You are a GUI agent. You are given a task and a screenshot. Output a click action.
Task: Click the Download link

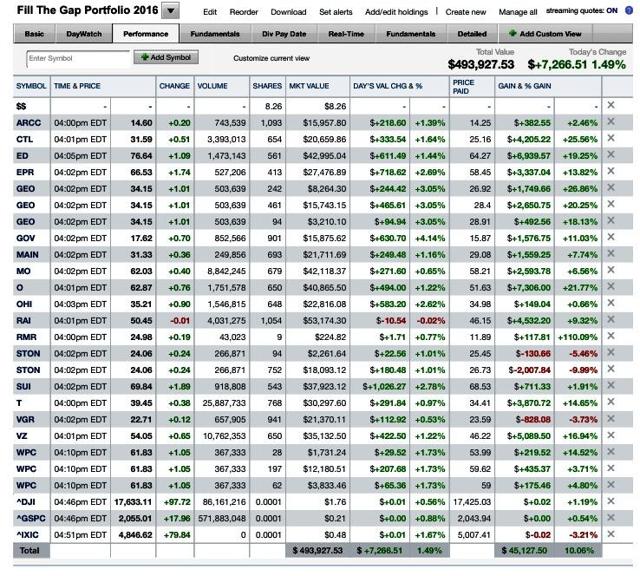tap(288, 12)
